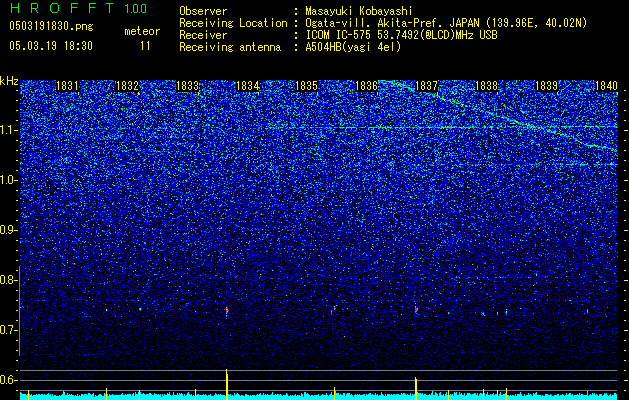Screen dimensions: 629x400
Task: Click the 'meteor' label
Action: click(x=142, y=31)
